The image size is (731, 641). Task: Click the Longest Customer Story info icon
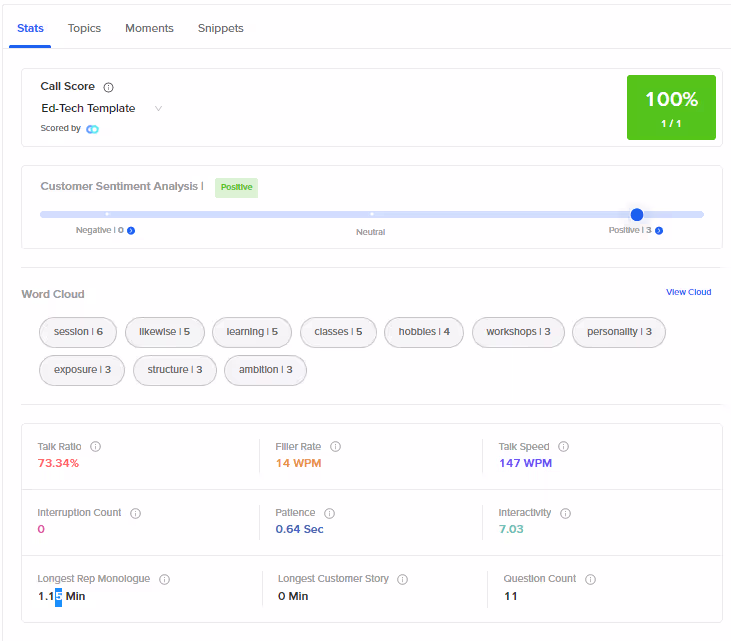402,579
